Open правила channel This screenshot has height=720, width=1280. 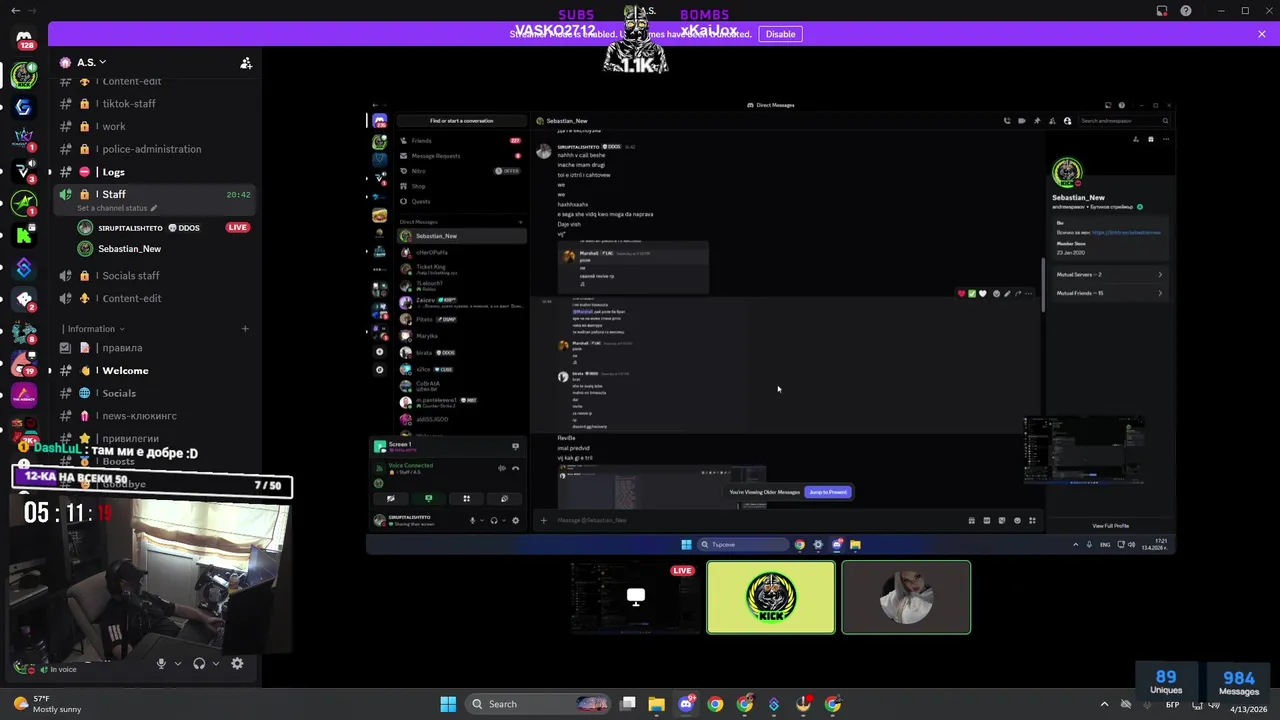click(x=155, y=348)
